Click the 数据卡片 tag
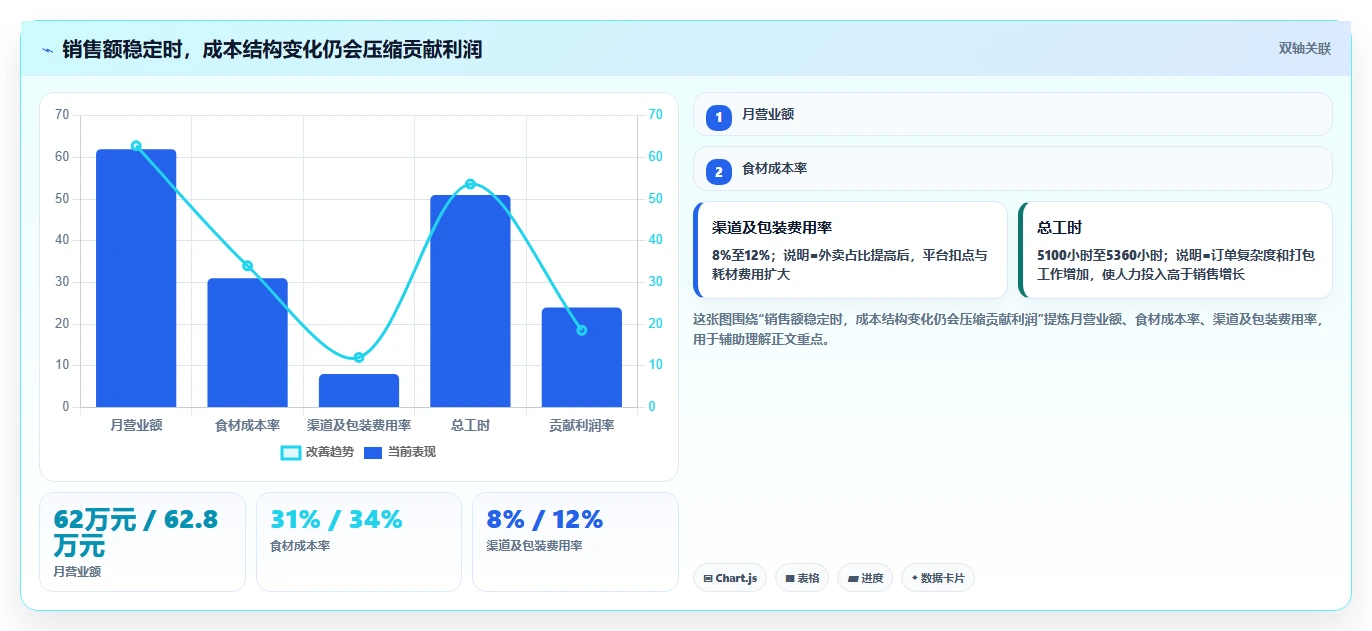1372x631 pixels. click(x=938, y=578)
